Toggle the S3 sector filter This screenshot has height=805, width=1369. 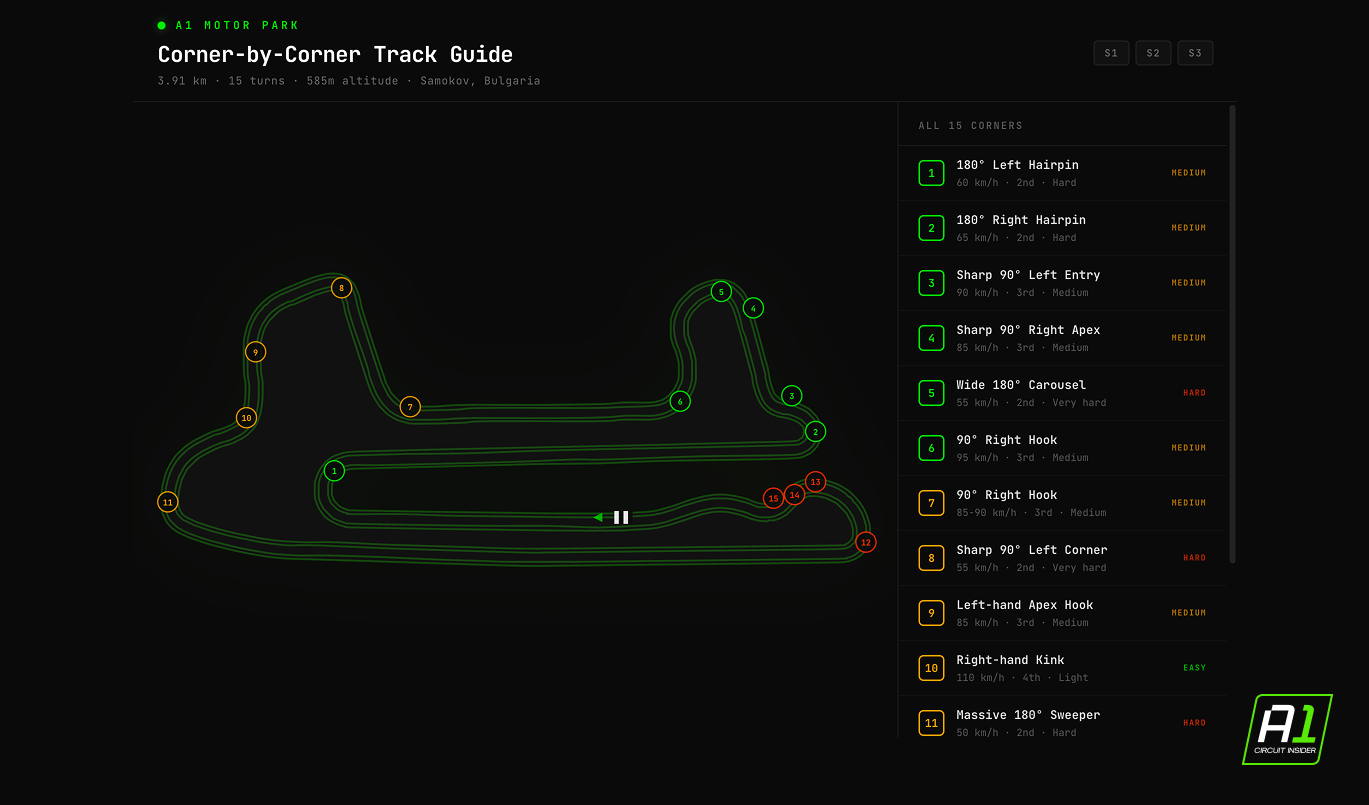[x=1195, y=53]
